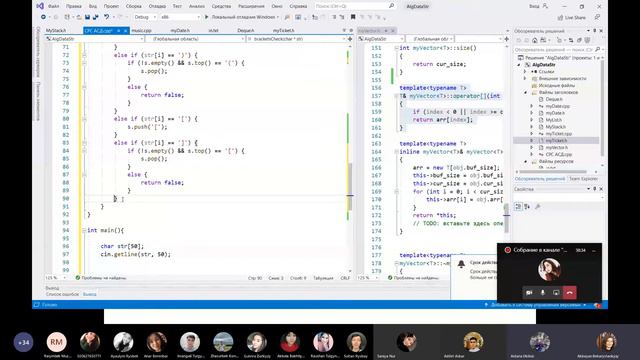Click the bookmark icon in the toolbar
The image size is (640, 360).
pos(353,17)
